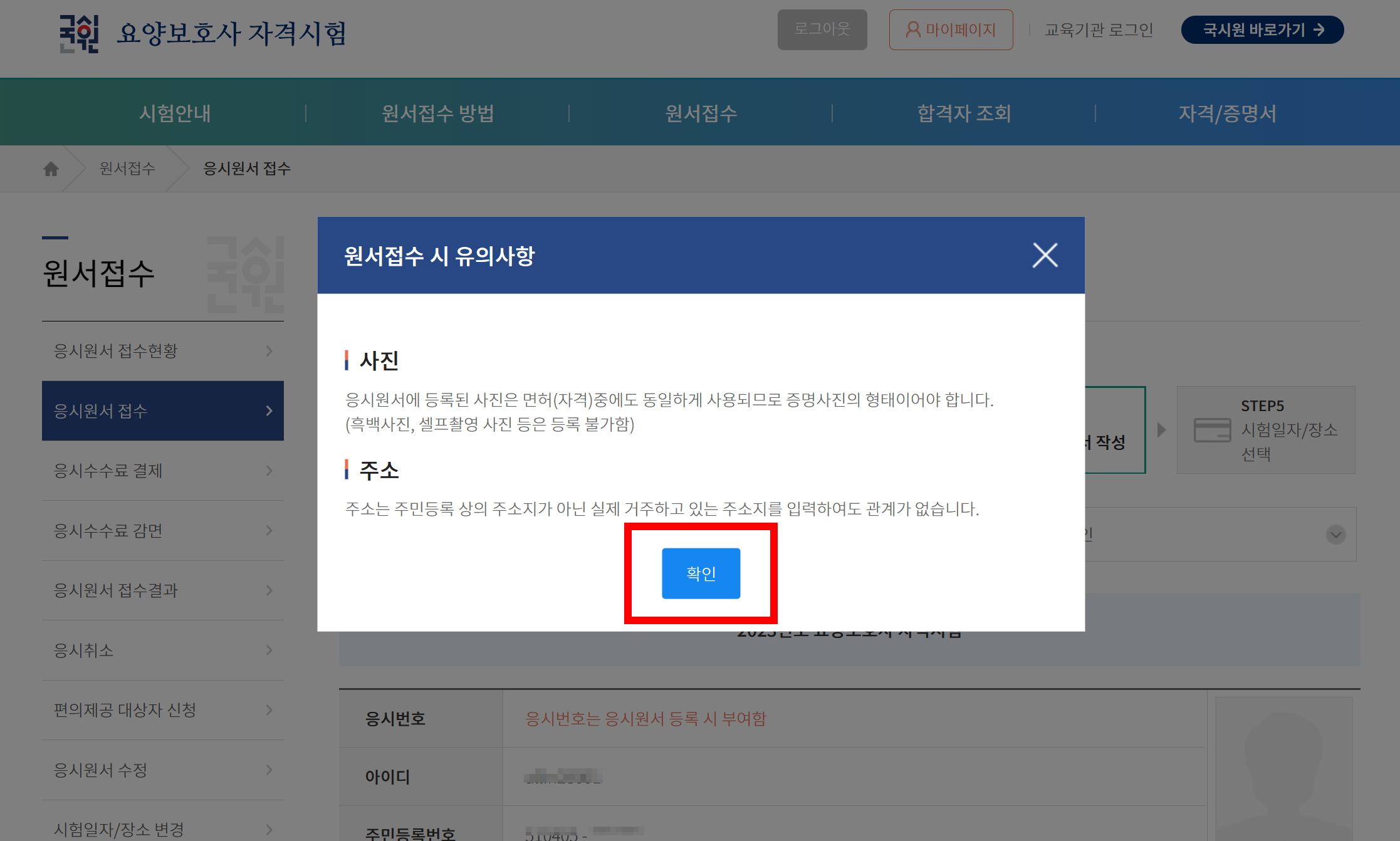Viewport: 1400px width, 841px height.
Task: Expand the collapsed section dropdown chevron
Action: tap(1335, 535)
